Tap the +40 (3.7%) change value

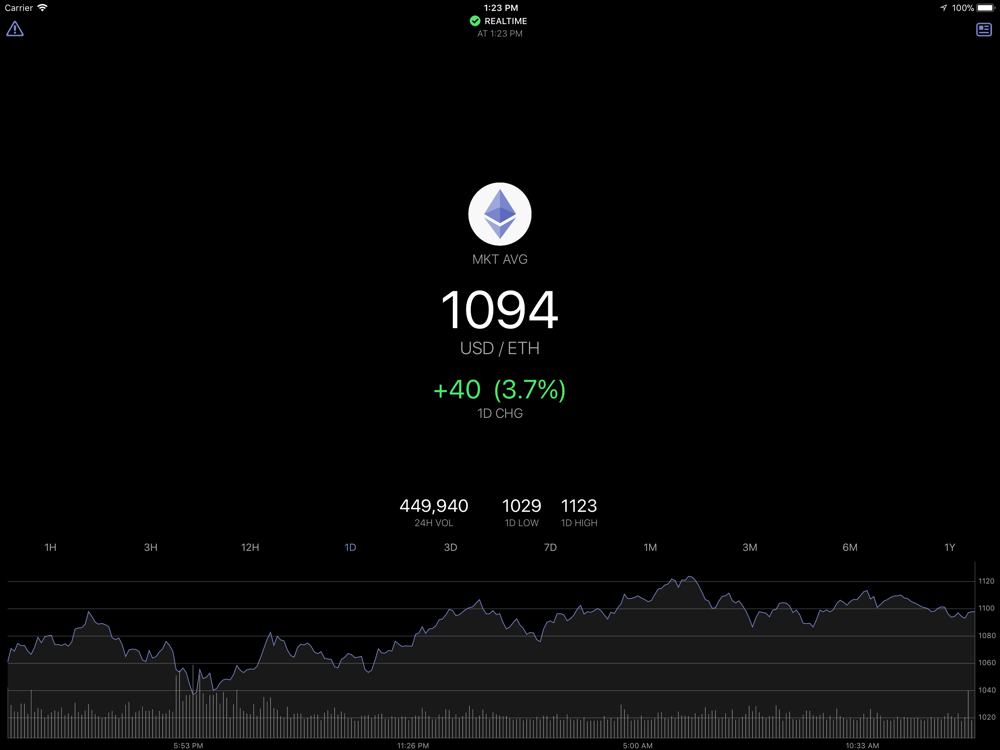coord(499,390)
